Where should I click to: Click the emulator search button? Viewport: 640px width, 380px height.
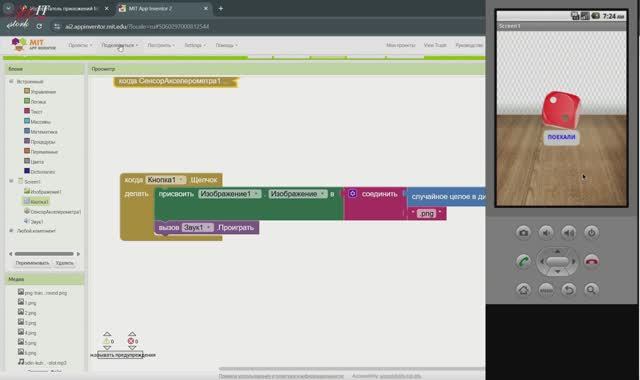point(591,290)
